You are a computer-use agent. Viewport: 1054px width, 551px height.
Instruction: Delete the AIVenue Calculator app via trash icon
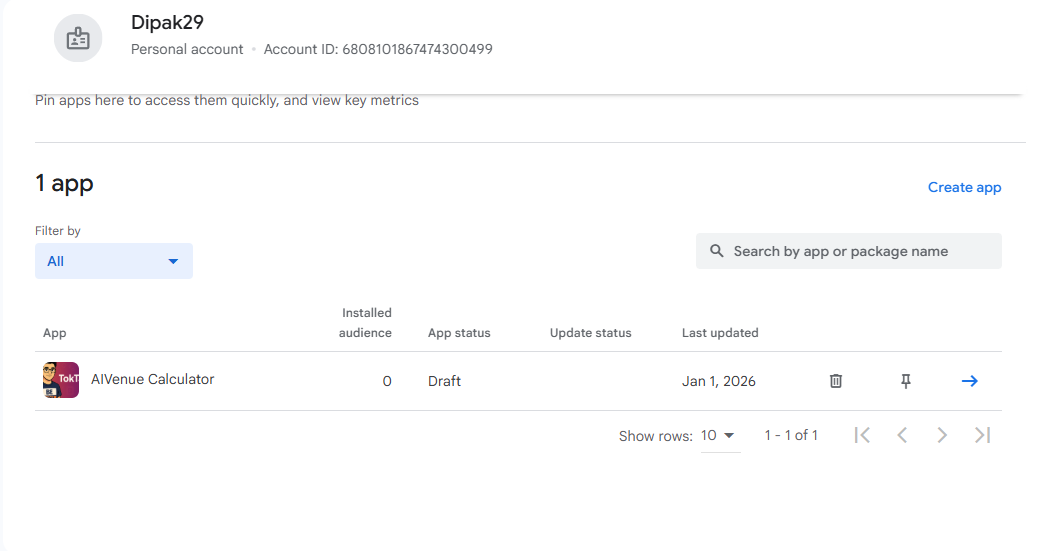(836, 381)
